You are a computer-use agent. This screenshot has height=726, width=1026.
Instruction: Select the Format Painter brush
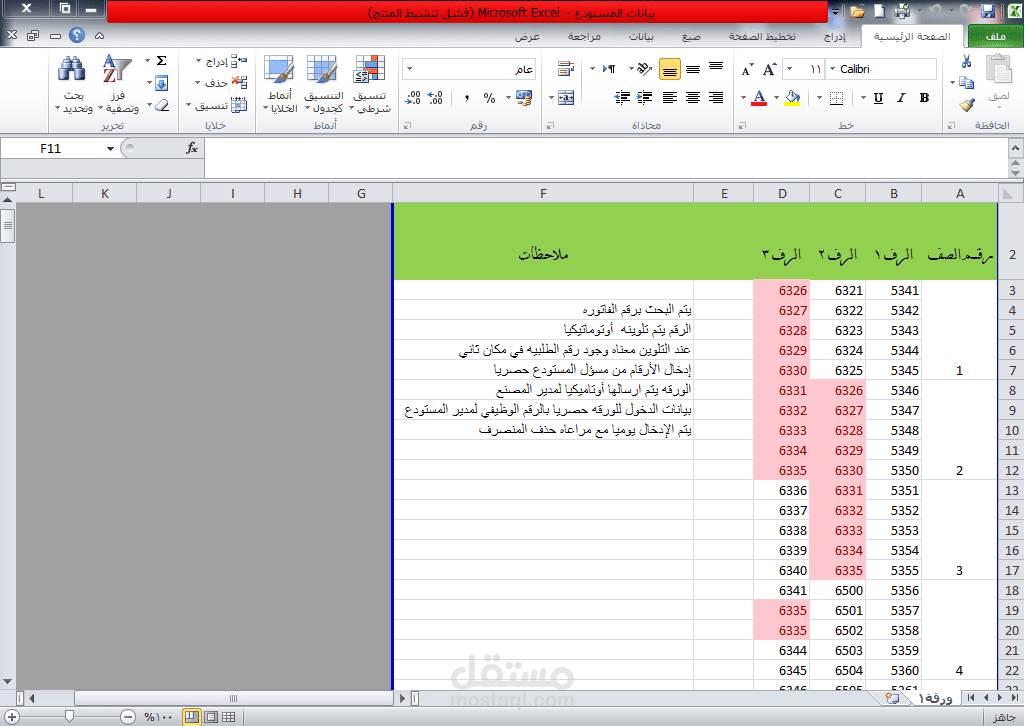pos(966,104)
